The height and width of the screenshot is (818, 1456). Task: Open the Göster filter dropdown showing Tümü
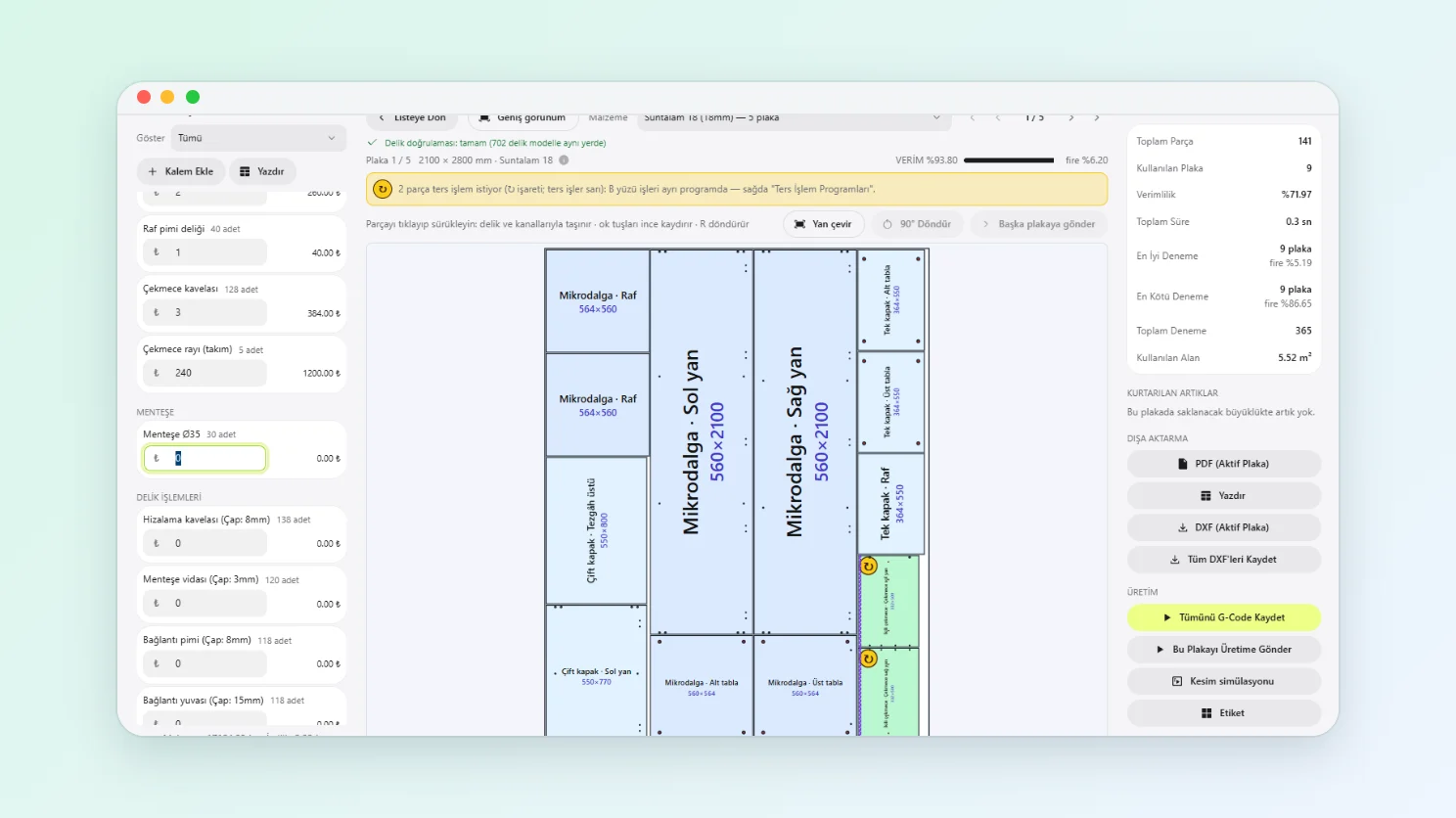pos(258,138)
